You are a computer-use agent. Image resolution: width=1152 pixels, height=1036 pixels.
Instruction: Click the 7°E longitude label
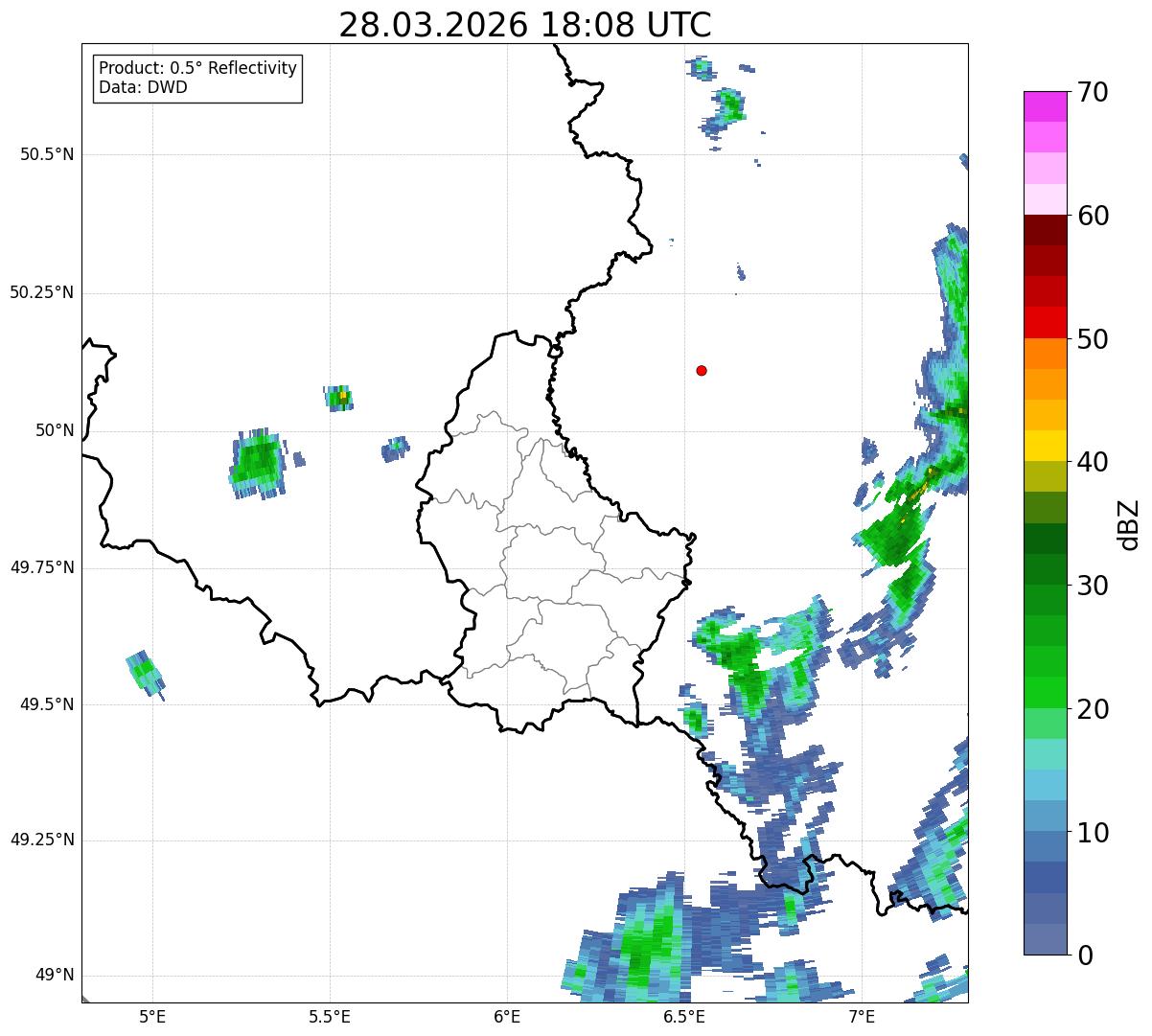862,1016
